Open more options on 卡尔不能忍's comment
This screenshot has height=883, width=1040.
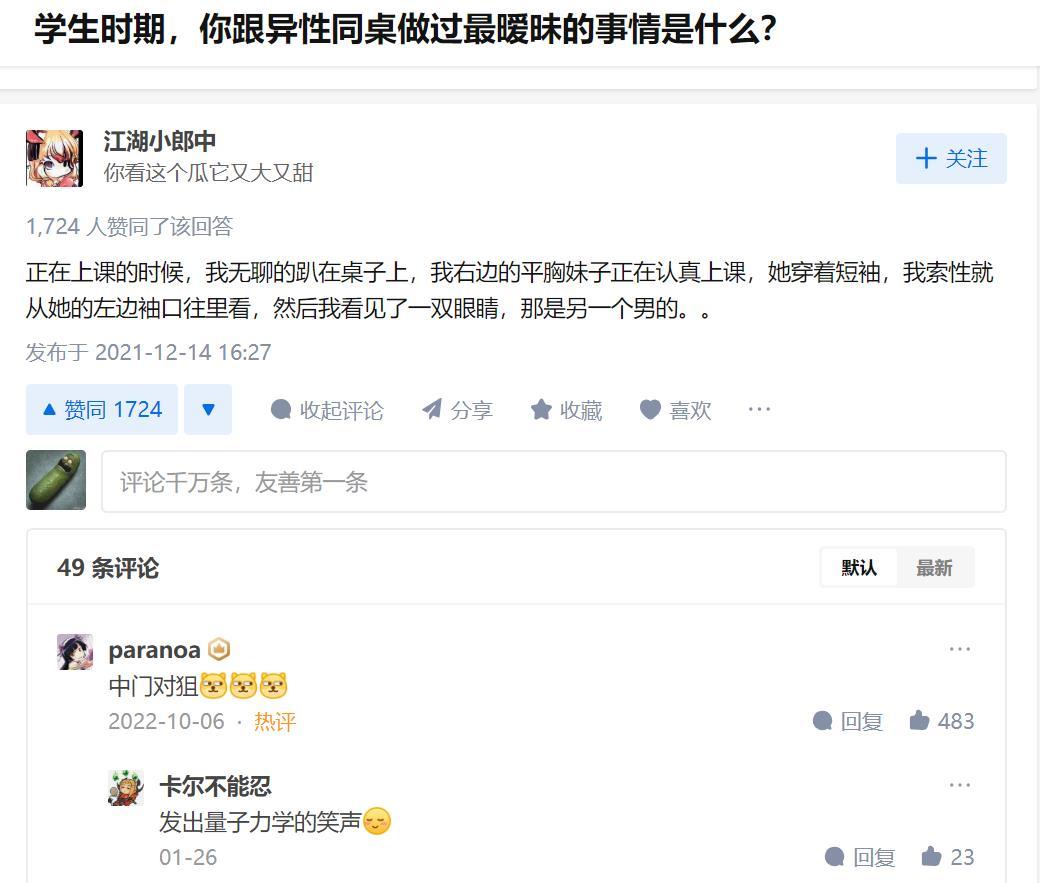coord(960,785)
